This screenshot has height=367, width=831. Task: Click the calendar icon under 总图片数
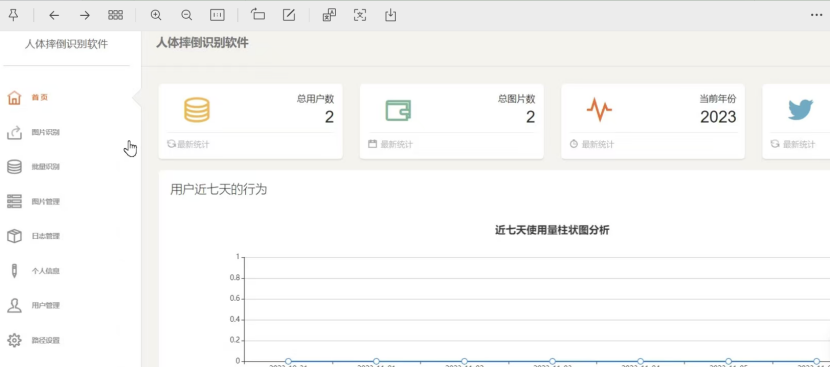(373, 144)
